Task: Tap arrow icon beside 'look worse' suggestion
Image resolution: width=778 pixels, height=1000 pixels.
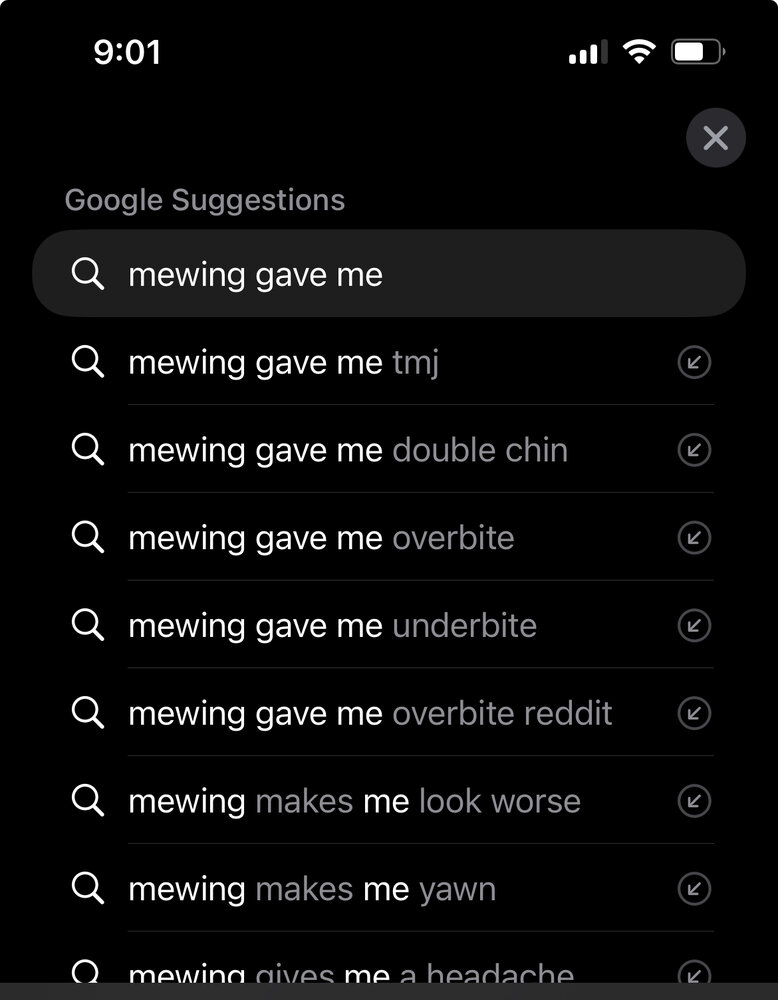Action: (x=694, y=801)
